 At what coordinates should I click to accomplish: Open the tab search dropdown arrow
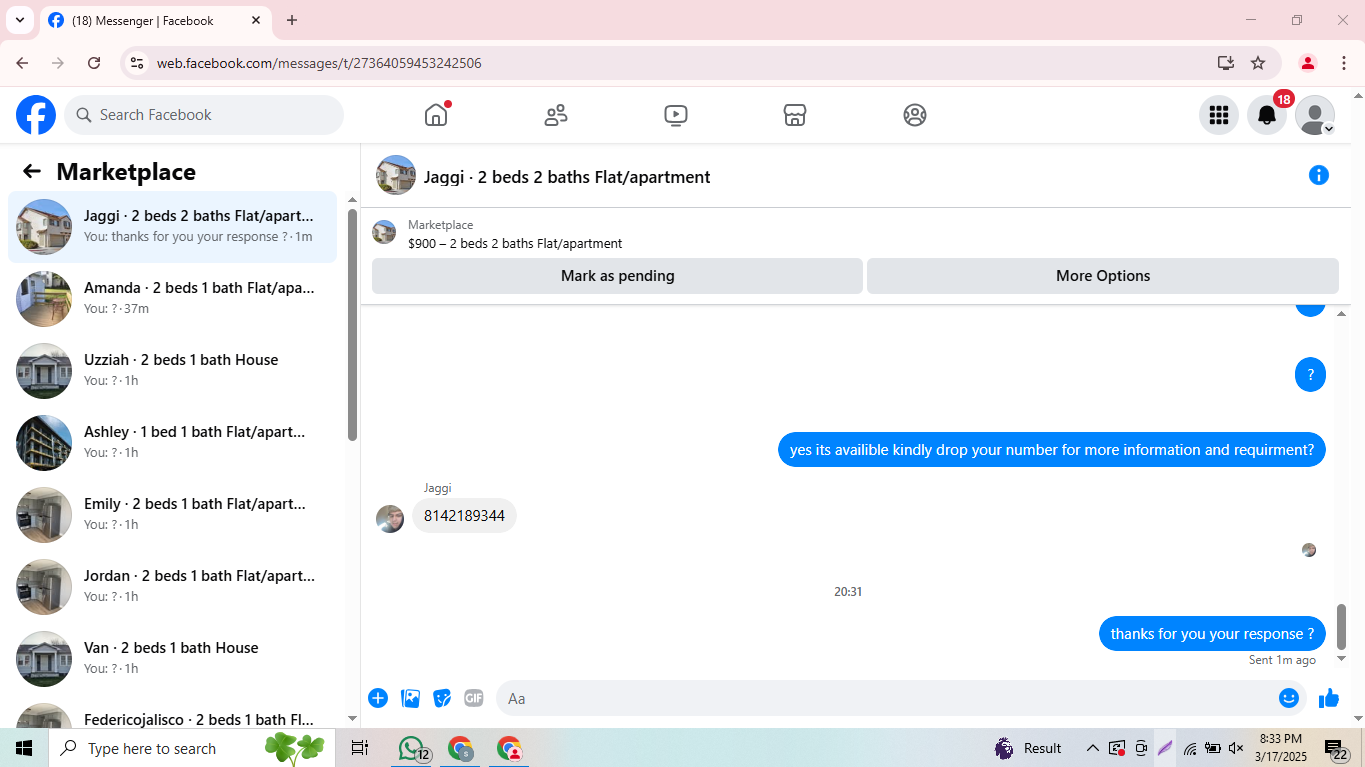pos(19,20)
